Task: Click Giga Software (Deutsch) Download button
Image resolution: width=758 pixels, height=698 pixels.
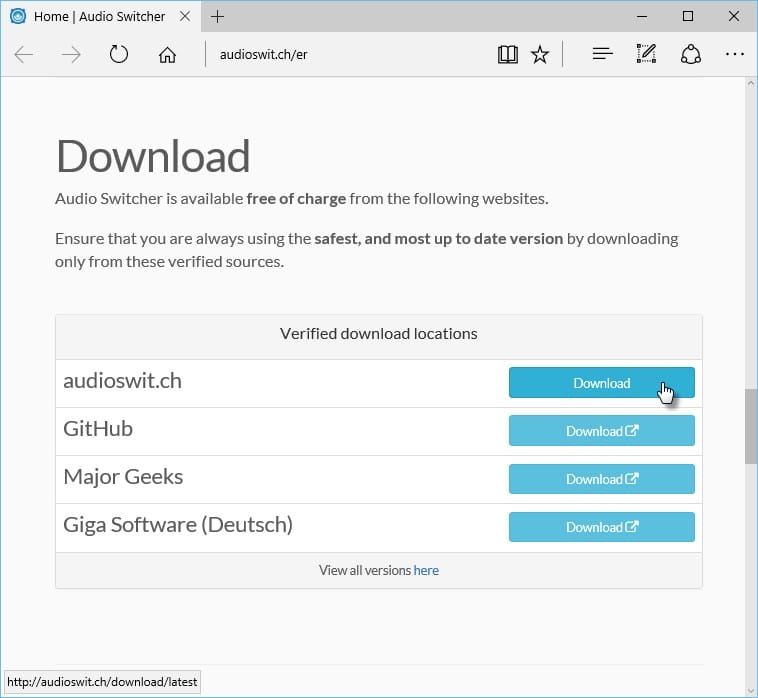Action: 601,527
